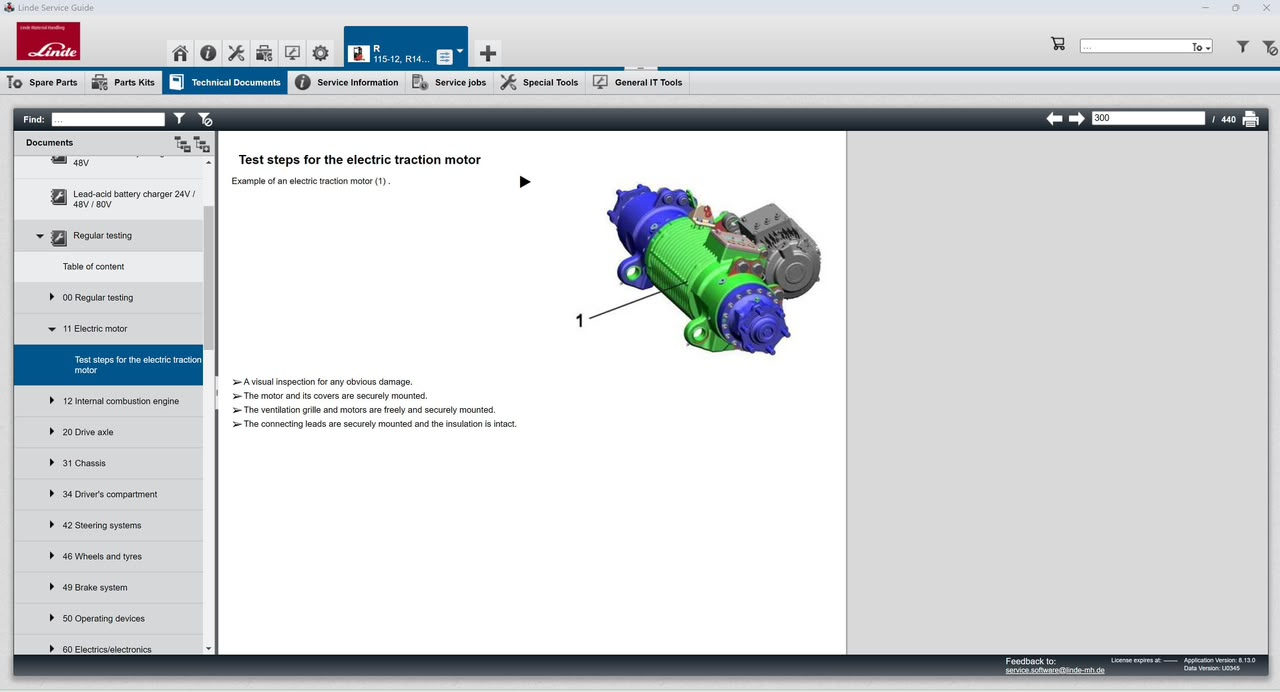1280x692 pixels.
Task: Add a new truck tab with plus icon
Action: 487,53
